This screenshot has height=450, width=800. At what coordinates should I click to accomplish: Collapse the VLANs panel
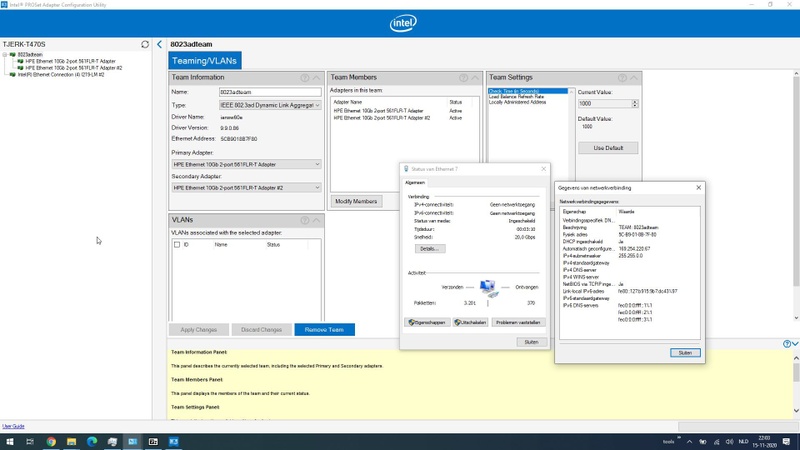click(x=316, y=220)
